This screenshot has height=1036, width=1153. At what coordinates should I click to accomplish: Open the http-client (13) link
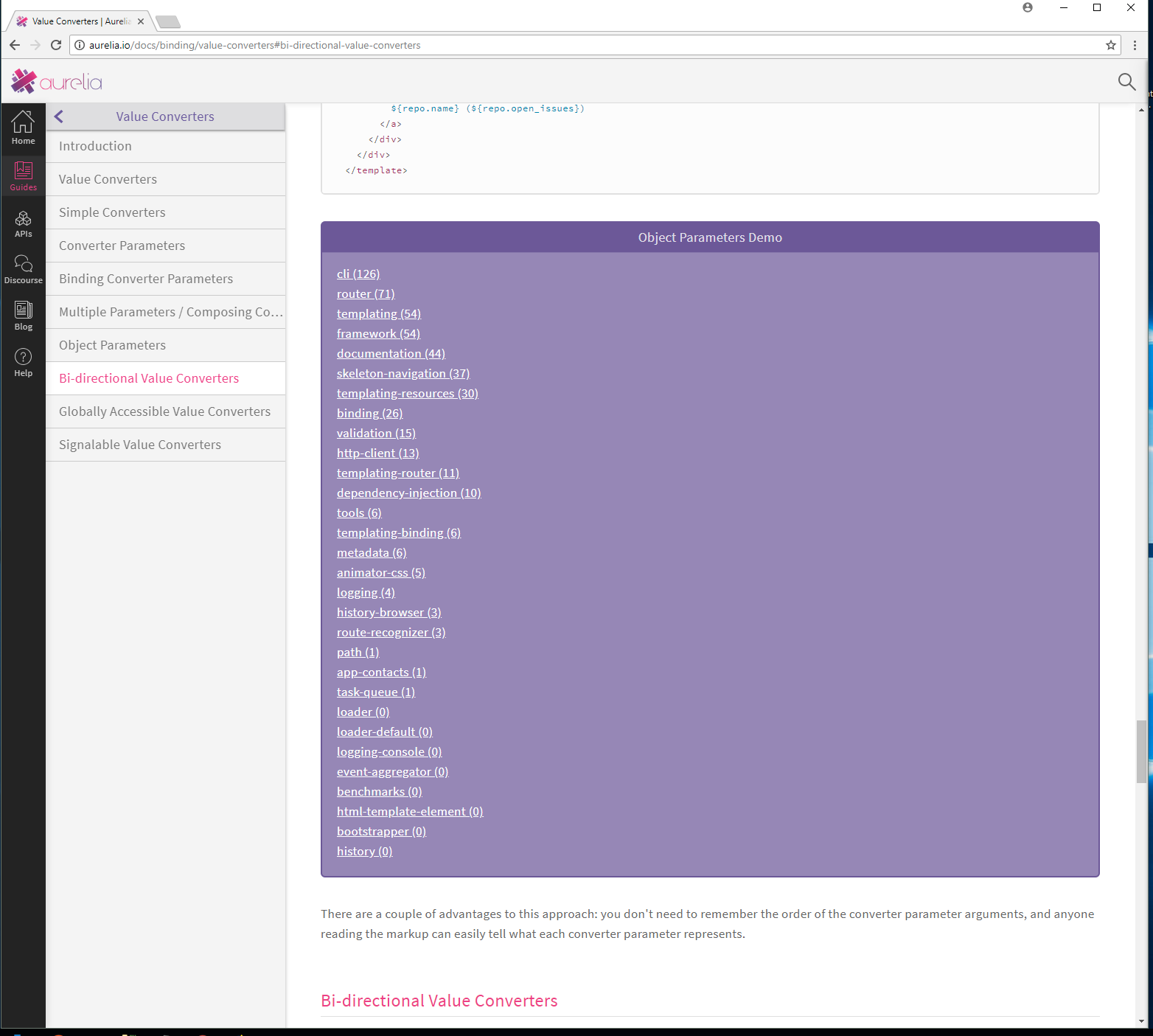[377, 453]
